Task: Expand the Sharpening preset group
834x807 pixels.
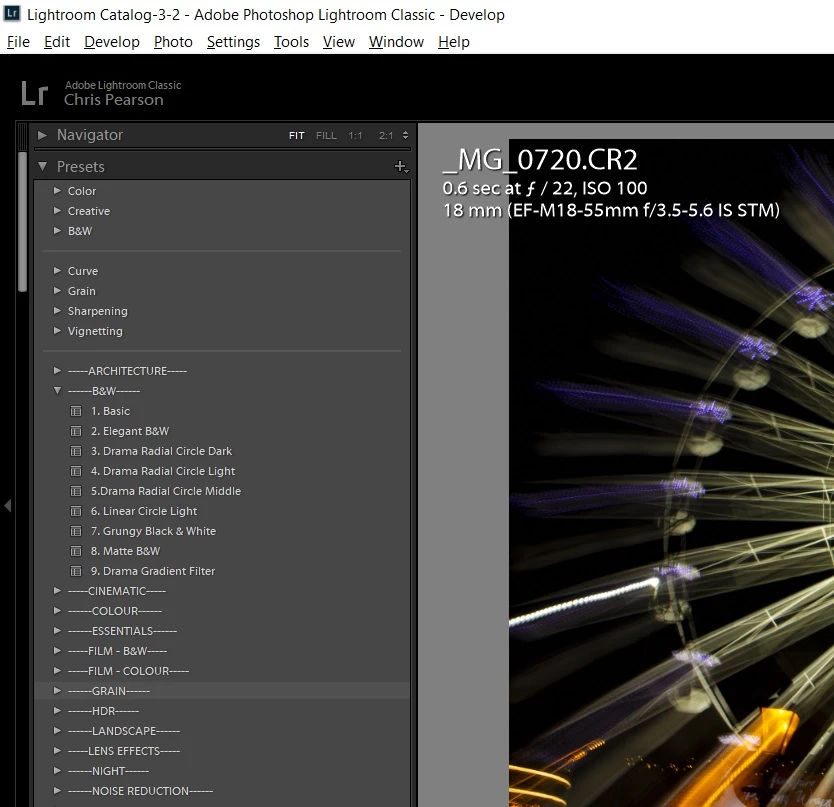Action: click(57, 311)
